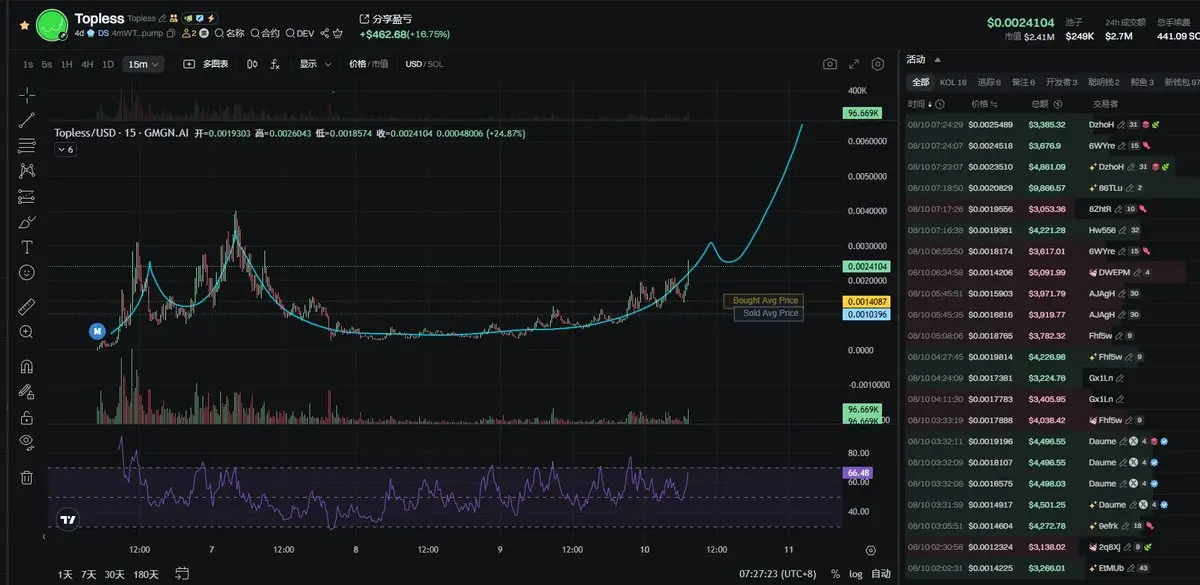Switch to the 追踪 6 tab
Viewport: 1200px width, 585px height.
(989, 82)
